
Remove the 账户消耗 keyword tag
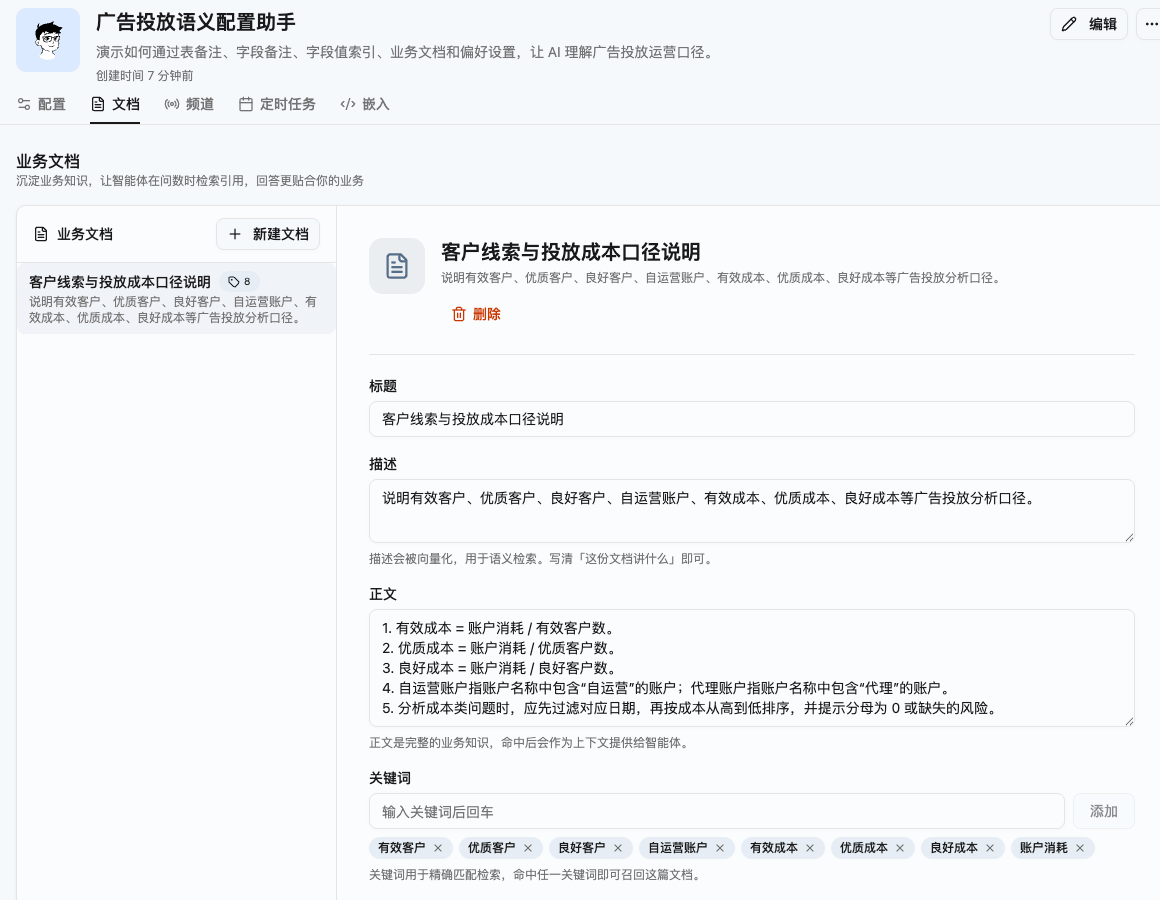coord(1080,848)
